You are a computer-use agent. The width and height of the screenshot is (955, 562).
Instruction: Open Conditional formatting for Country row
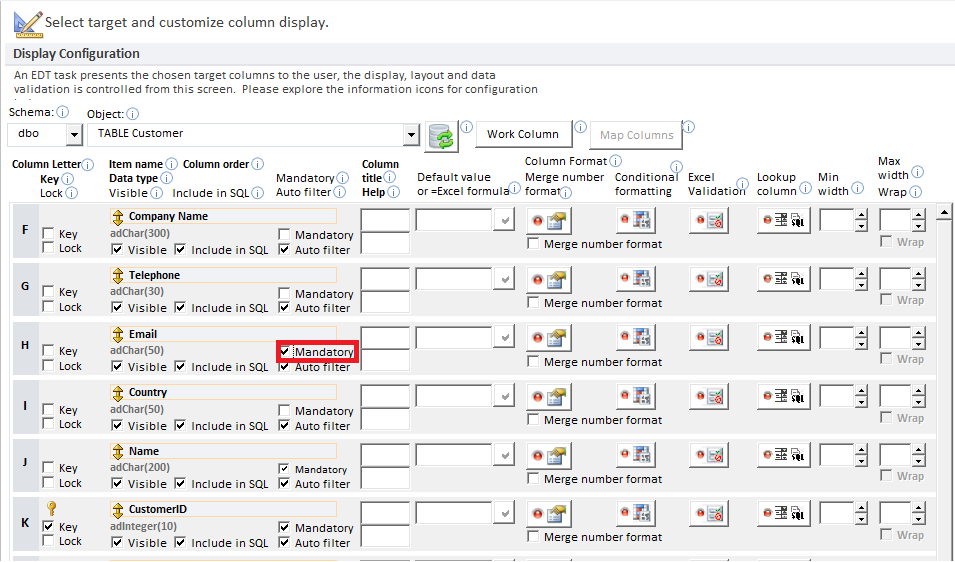point(636,396)
